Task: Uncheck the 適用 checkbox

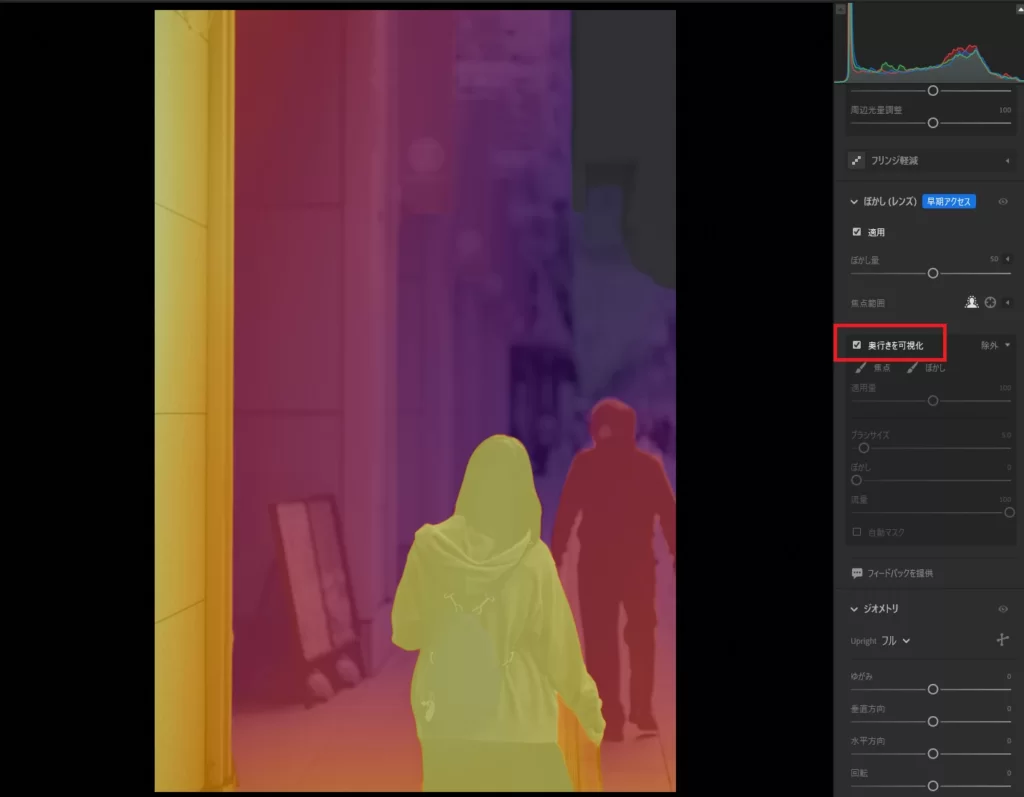Action: coord(856,232)
